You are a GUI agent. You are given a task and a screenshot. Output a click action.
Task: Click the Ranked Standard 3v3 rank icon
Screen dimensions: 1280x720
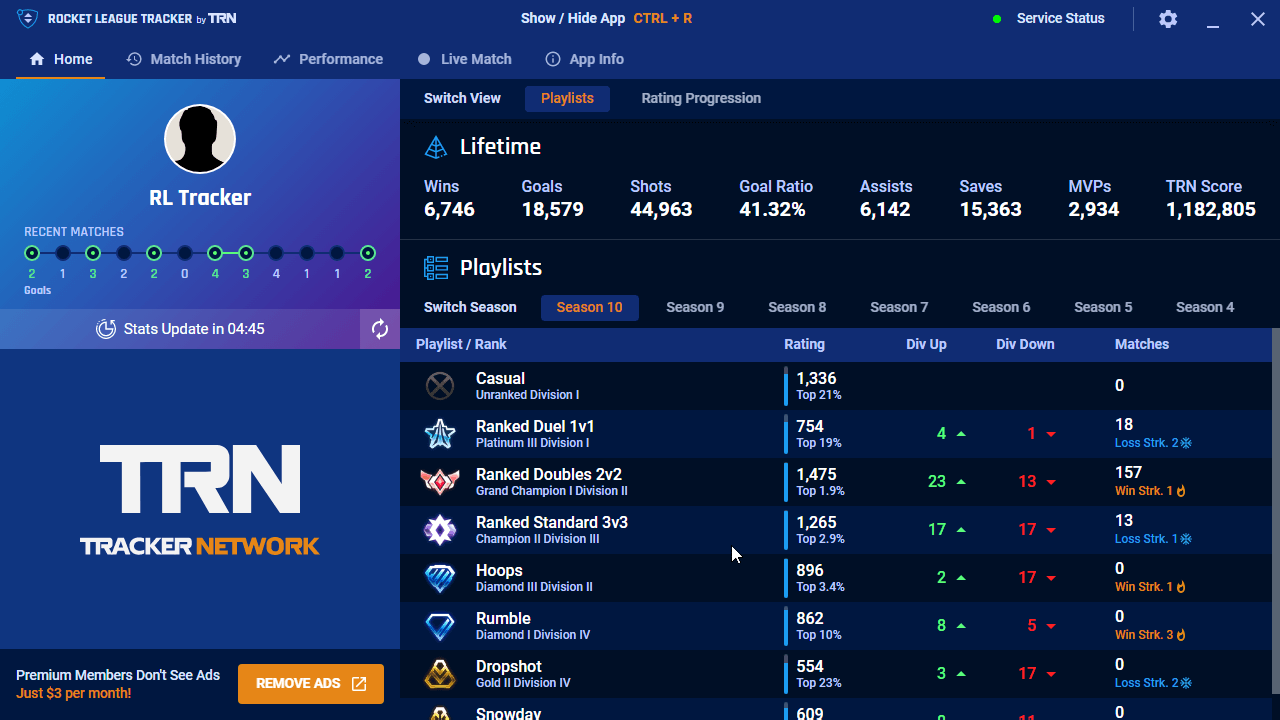click(440, 530)
